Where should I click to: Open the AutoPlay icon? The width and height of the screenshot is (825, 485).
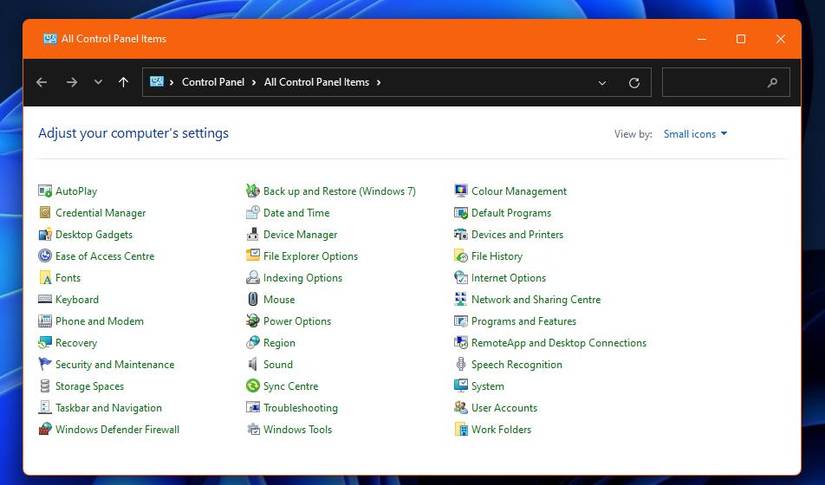tap(45, 191)
